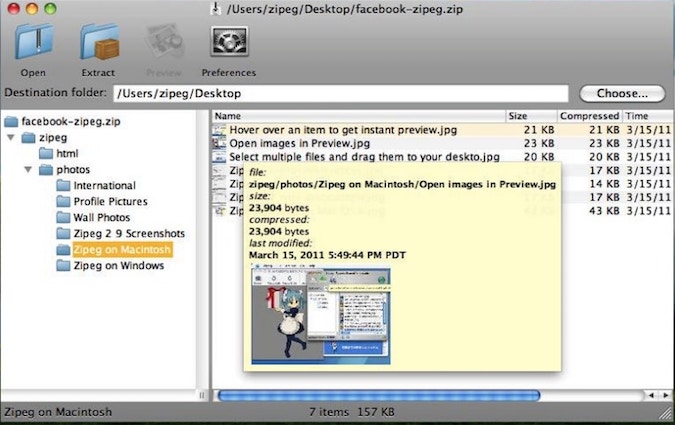Image resolution: width=675 pixels, height=425 pixels.
Task: Collapse the zipeg folder disclosure triangle
Action: tap(11, 137)
